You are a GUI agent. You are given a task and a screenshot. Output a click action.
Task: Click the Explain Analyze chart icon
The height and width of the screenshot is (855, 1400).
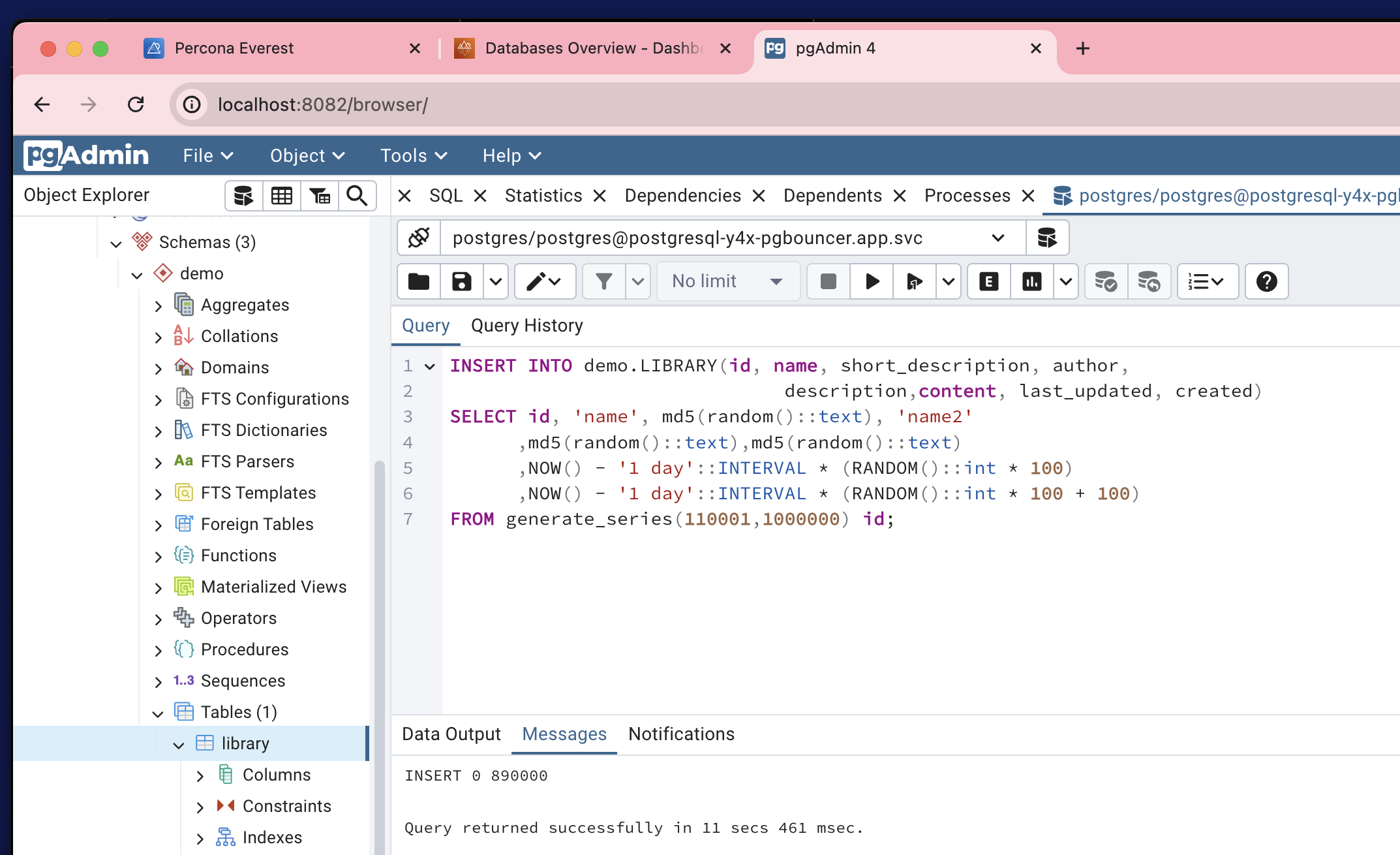pos(1031,282)
